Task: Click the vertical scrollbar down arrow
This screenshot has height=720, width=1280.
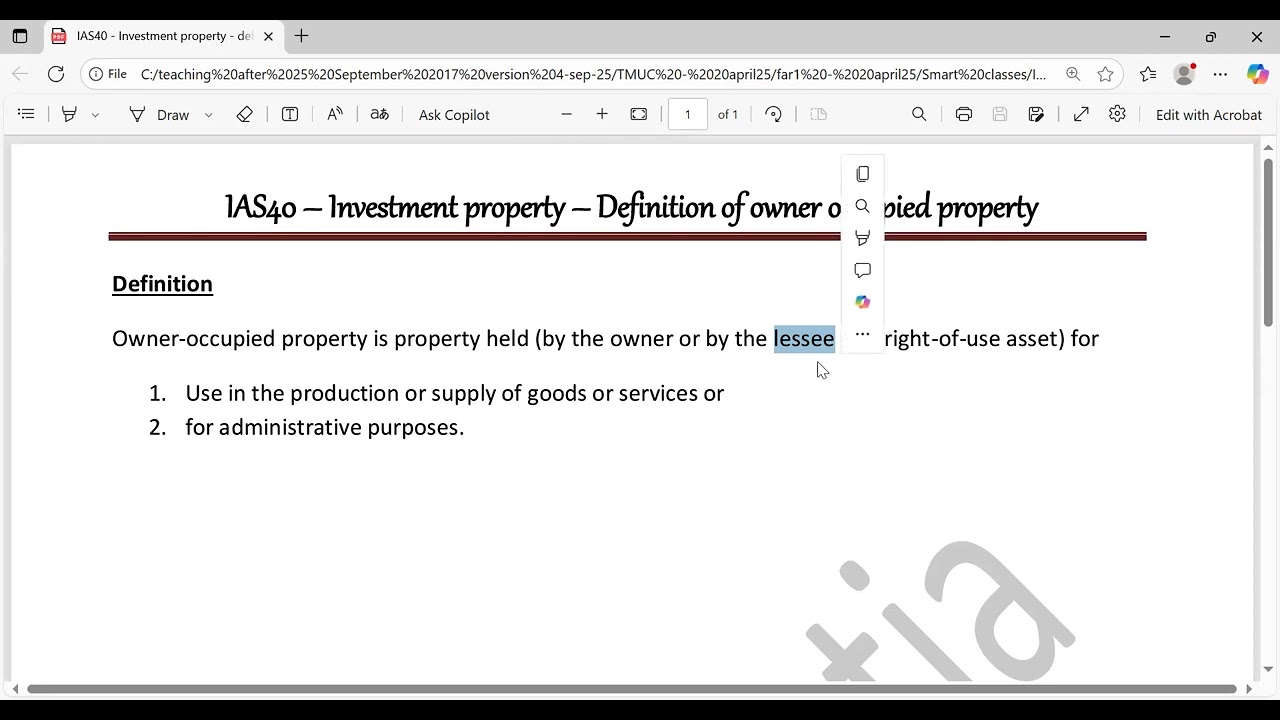Action: [x=1268, y=669]
